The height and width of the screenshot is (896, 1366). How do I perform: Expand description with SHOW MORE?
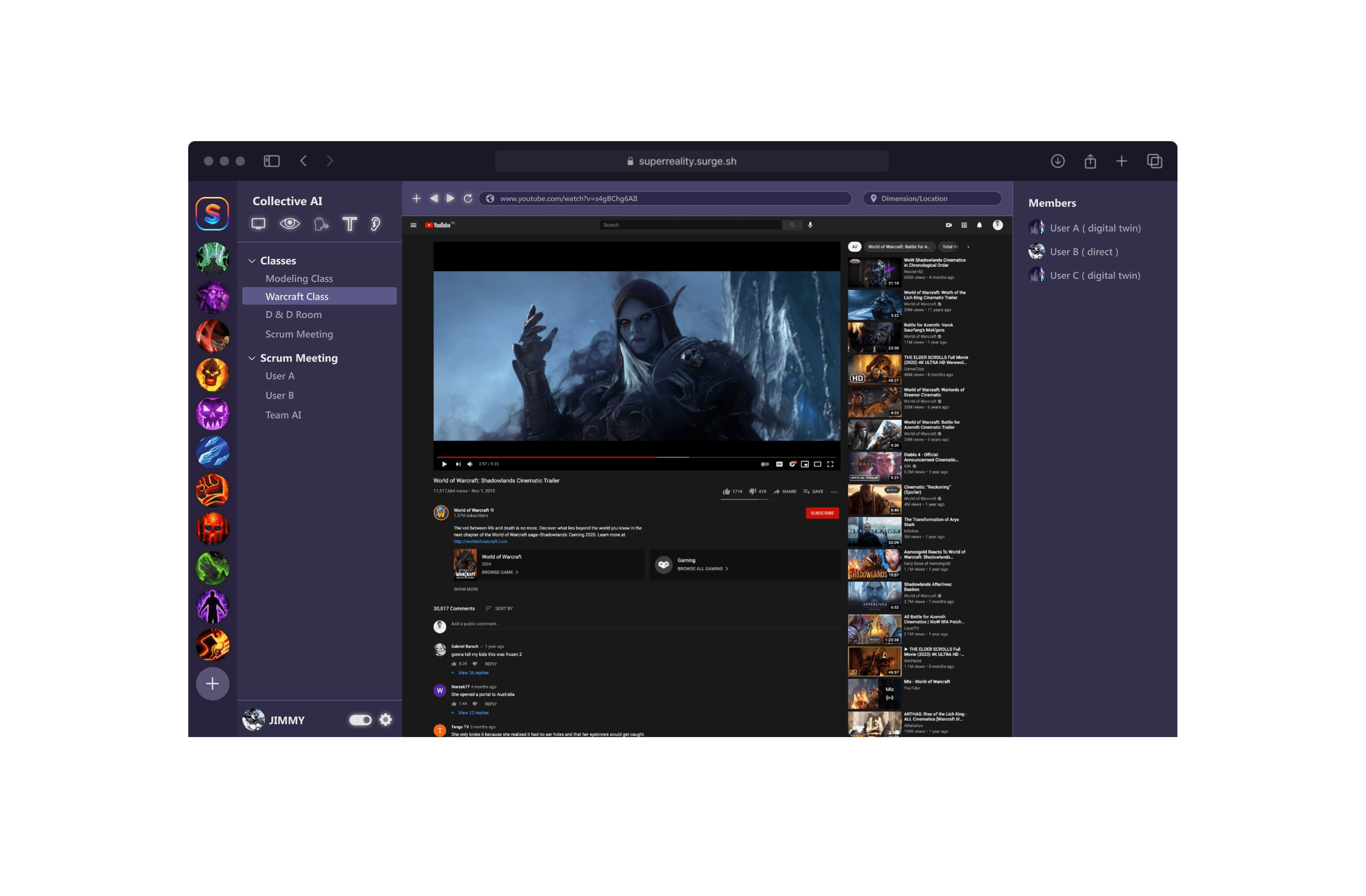466,590
